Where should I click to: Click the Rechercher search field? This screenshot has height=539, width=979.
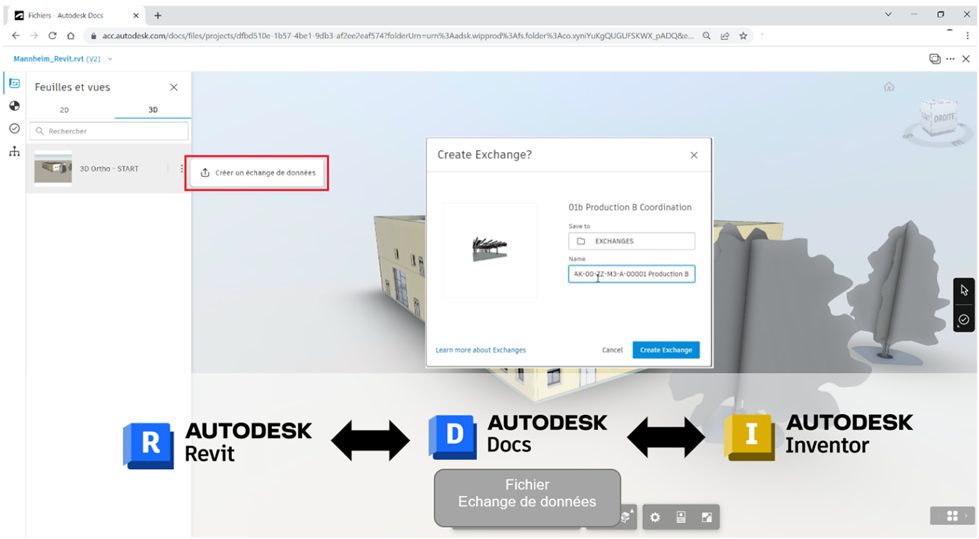(109, 131)
